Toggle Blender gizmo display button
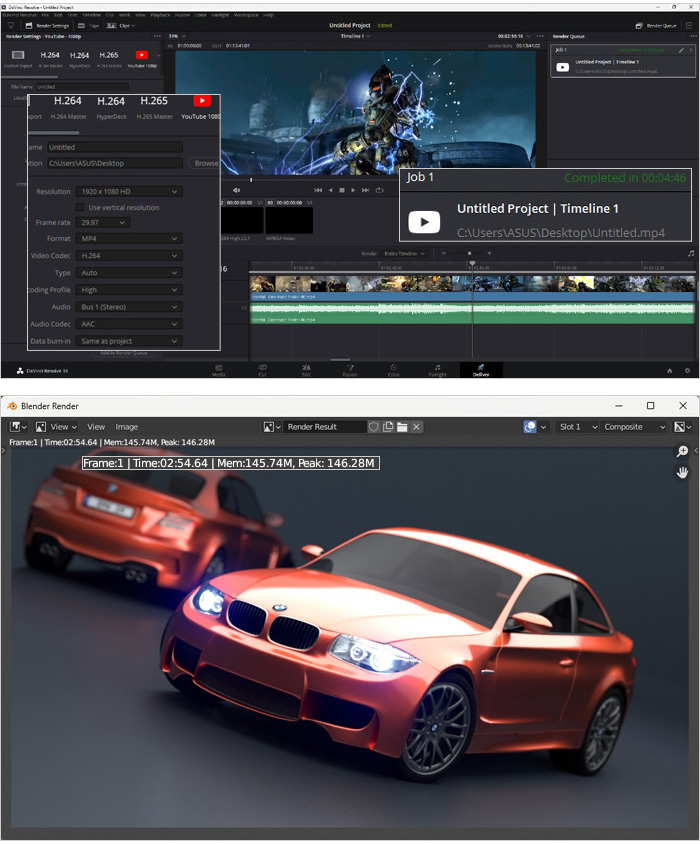Screen dimensions: 700x844 coord(530,427)
